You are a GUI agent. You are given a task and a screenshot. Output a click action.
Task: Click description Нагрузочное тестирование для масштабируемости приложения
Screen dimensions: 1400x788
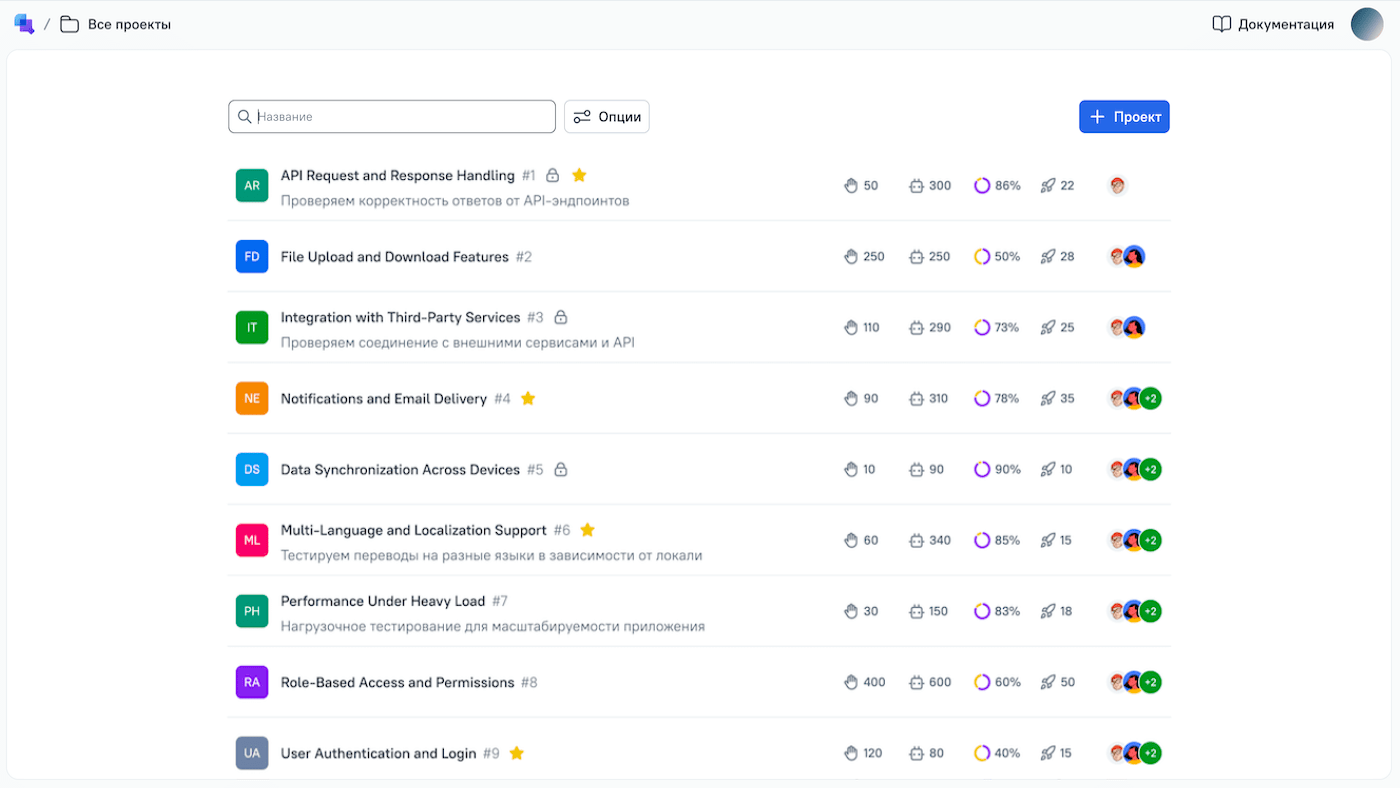493,627
